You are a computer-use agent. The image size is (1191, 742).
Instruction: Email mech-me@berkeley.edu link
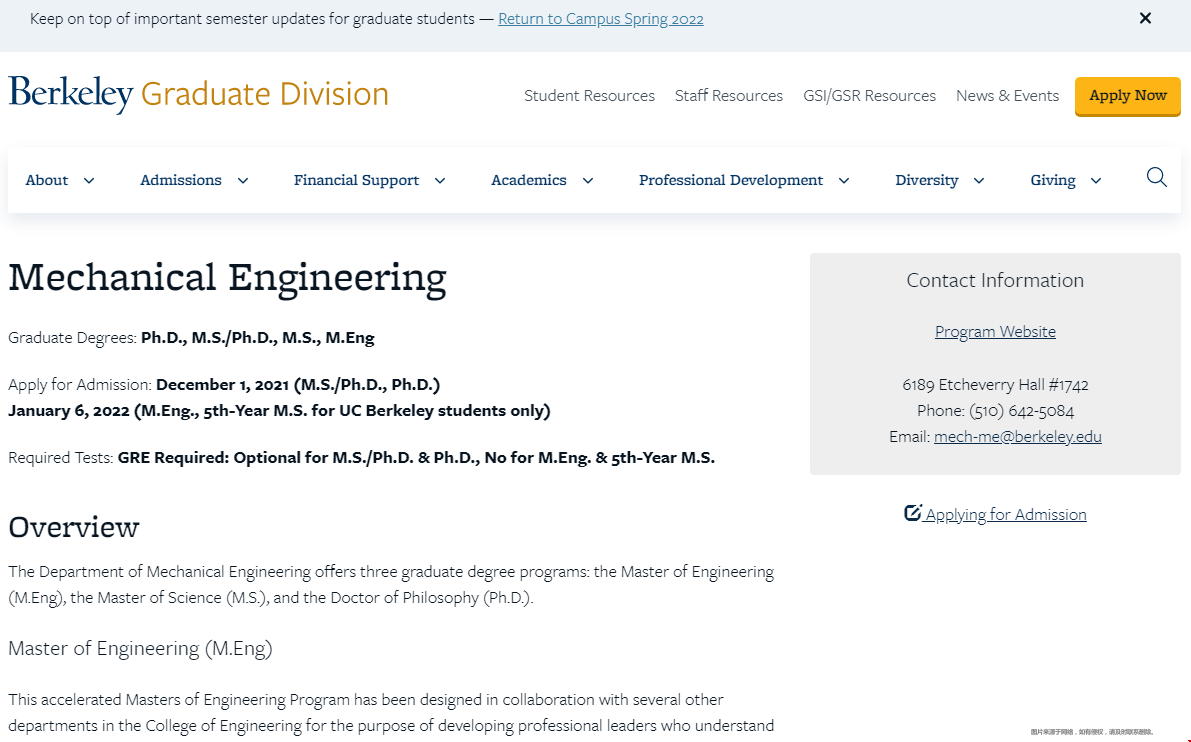(1018, 437)
